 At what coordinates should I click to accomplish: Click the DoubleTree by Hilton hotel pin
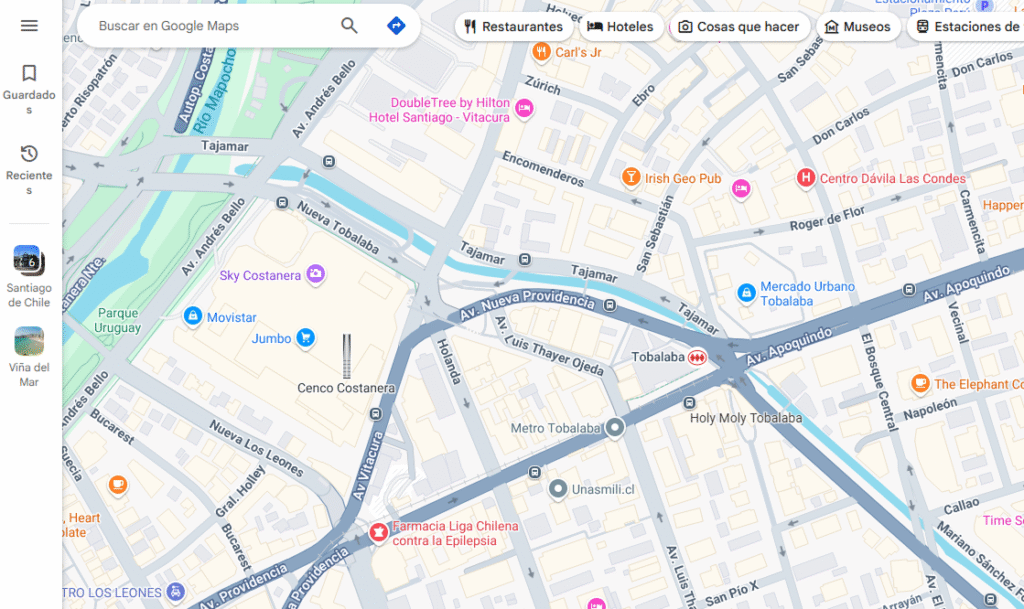click(524, 108)
